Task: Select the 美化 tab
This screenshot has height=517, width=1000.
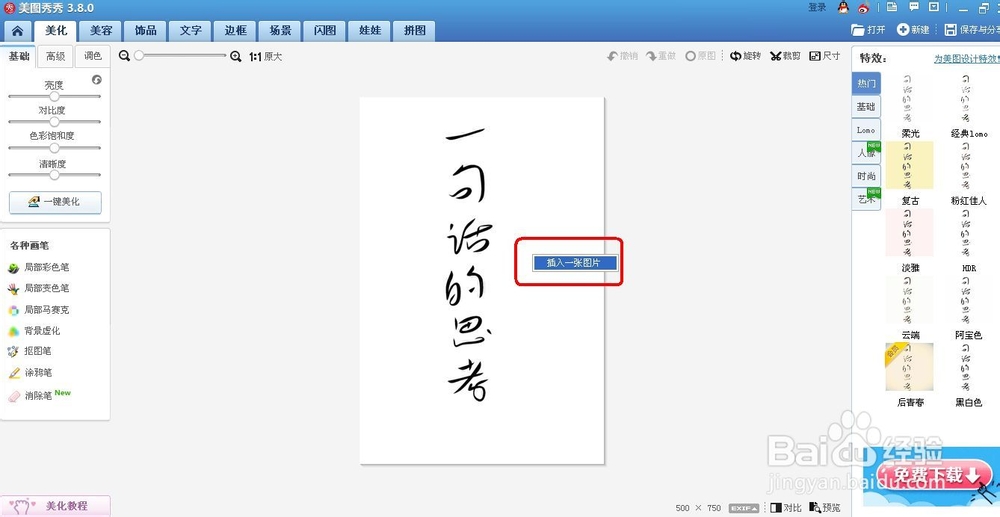Action: pos(55,31)
